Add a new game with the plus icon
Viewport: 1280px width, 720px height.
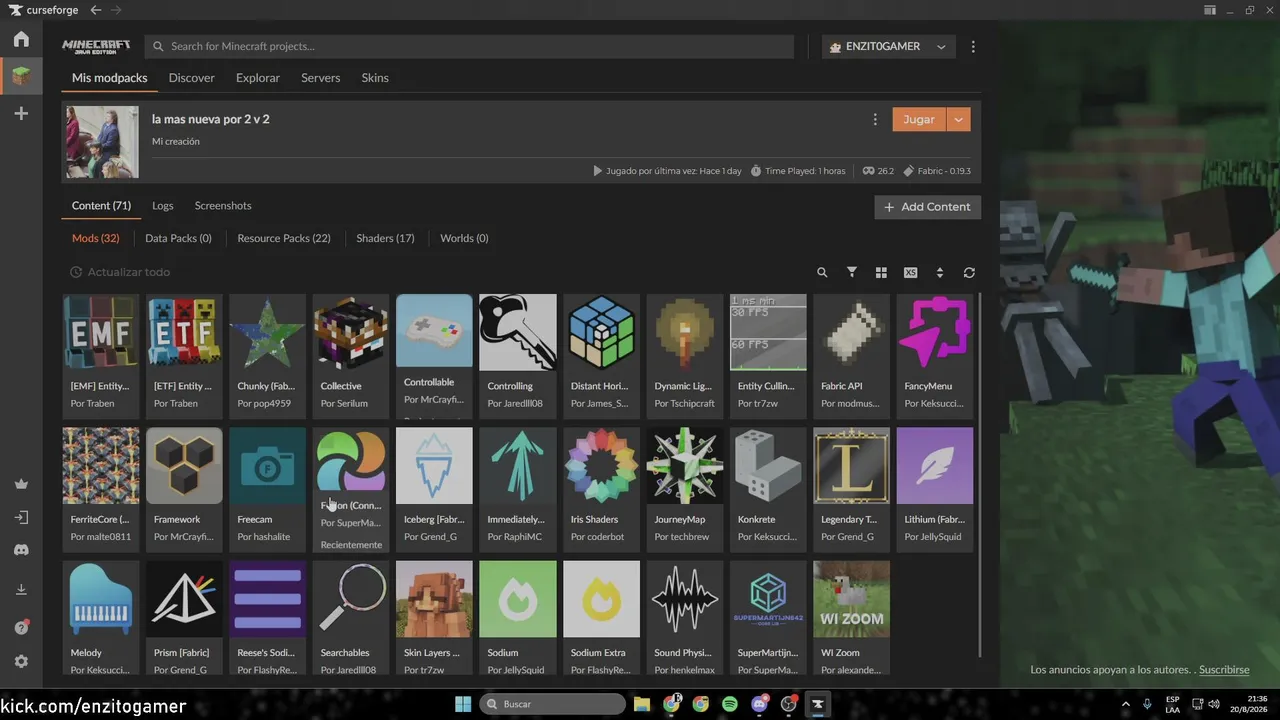click(x=21, y=114)
